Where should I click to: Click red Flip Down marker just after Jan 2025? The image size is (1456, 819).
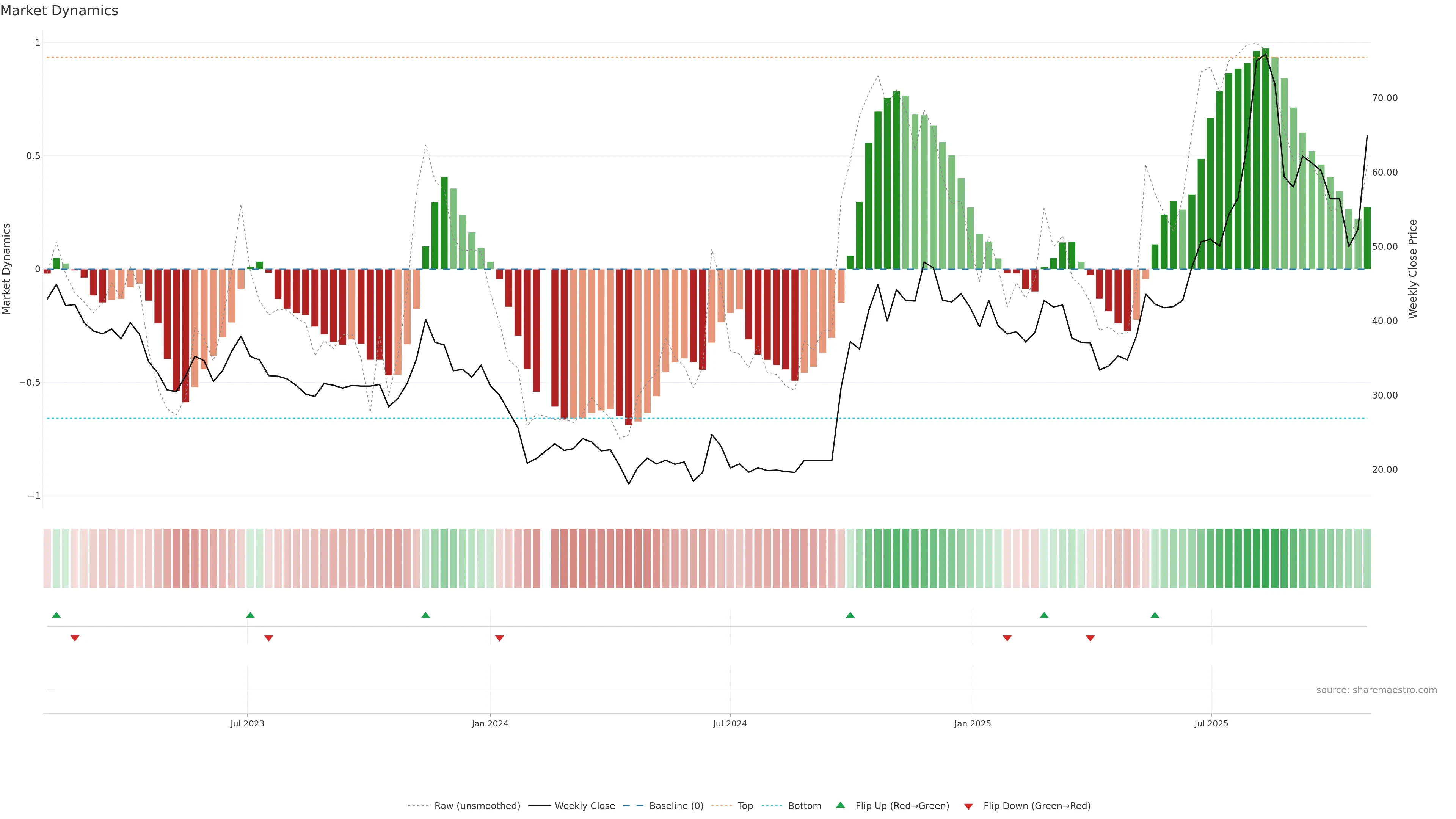[x=1007, y=638]
